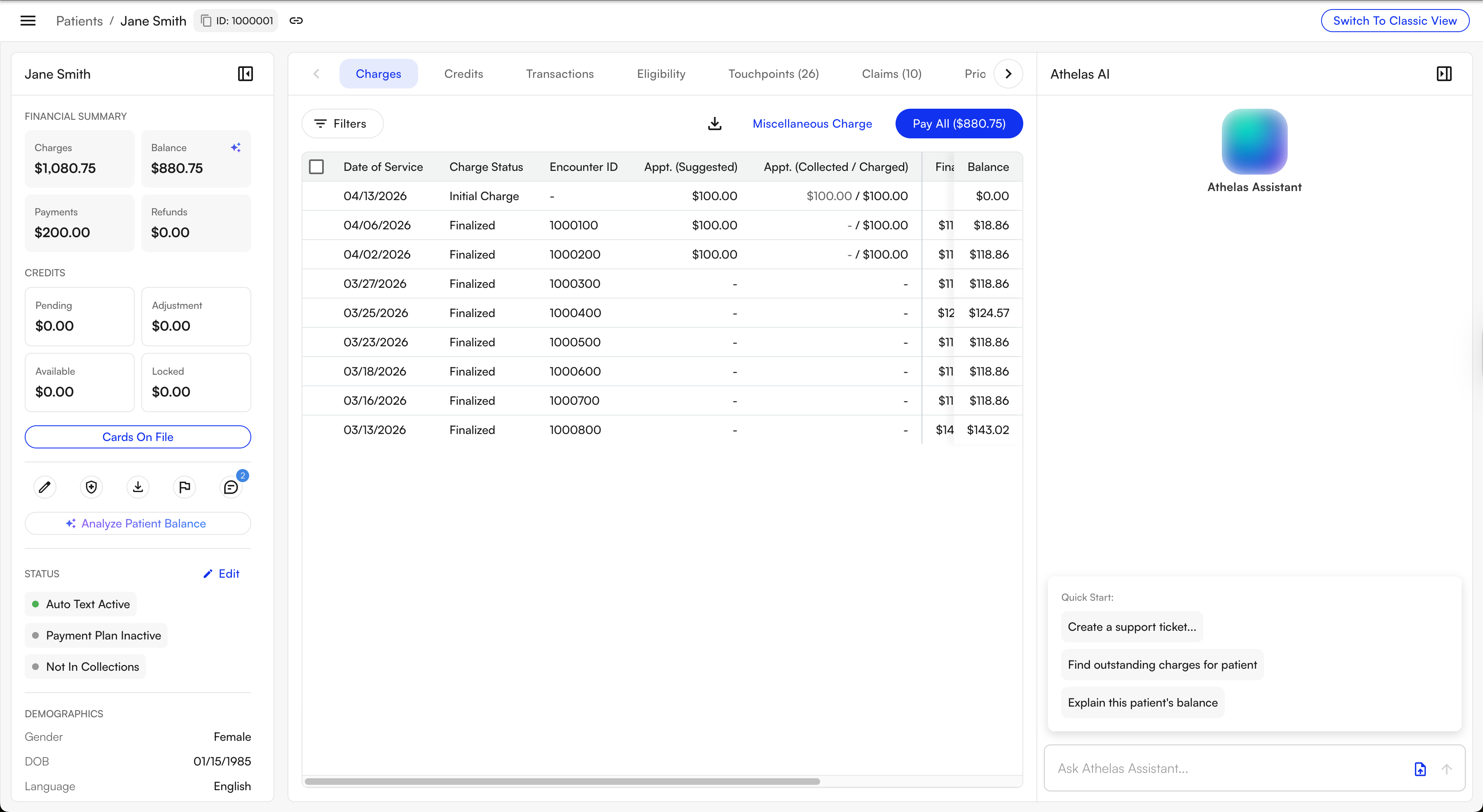The image size is (1483, 812).
Task: Attach a file in Athelas Assistant chat
Action: 1421,769
